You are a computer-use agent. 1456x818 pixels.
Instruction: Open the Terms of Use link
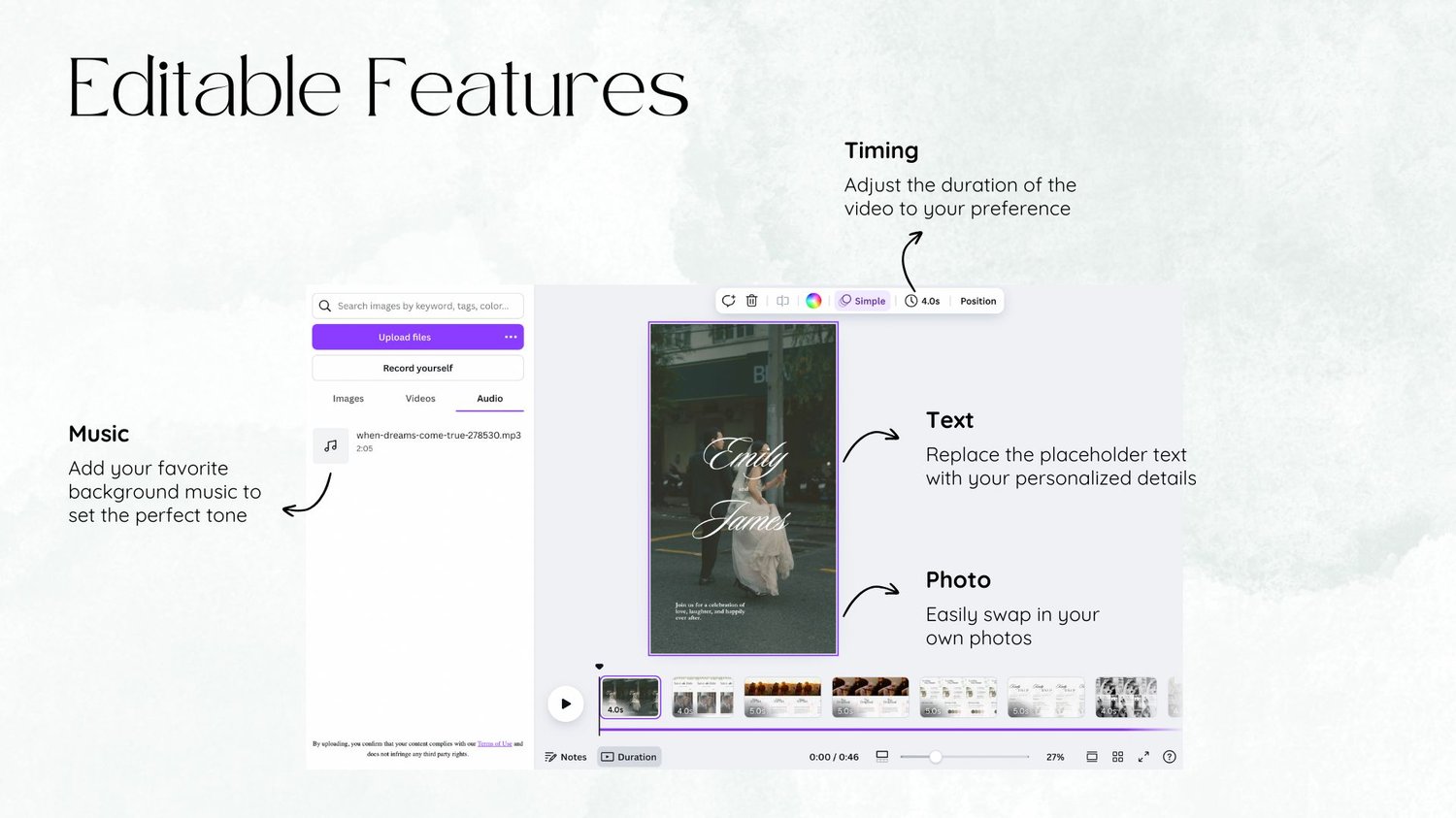click(x=494, y=744)
